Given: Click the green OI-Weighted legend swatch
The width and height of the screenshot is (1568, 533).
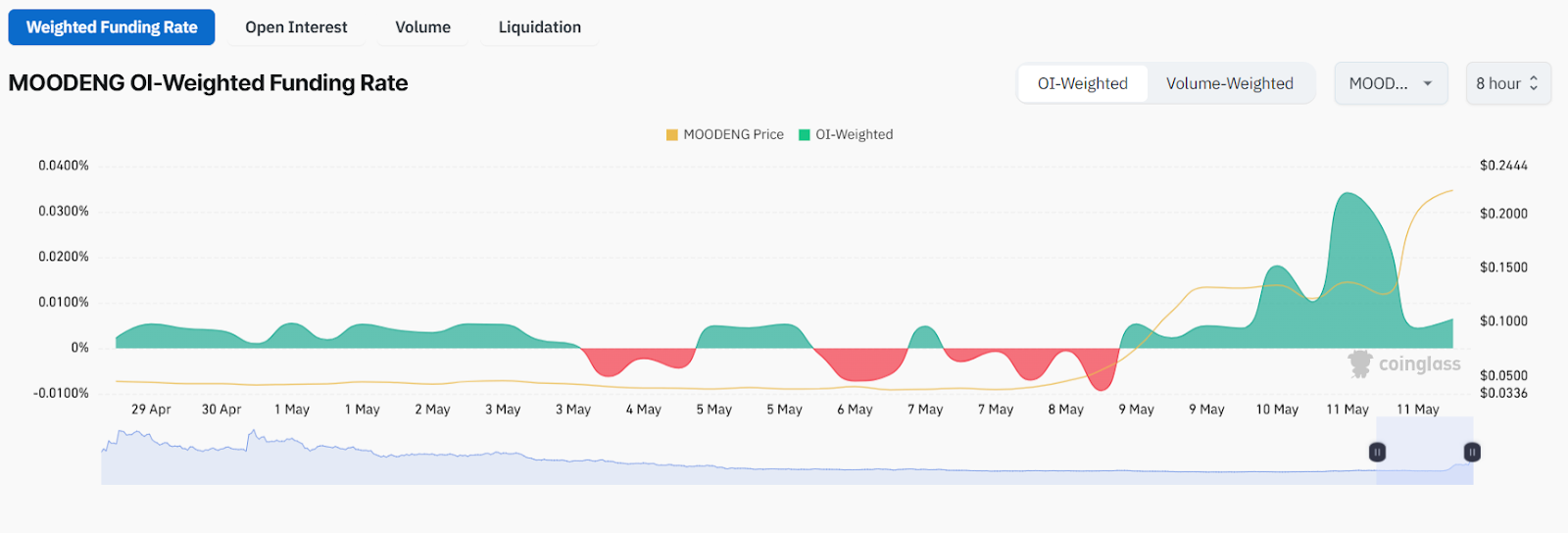Looking at the screenshot, I should tap(805, 135).
